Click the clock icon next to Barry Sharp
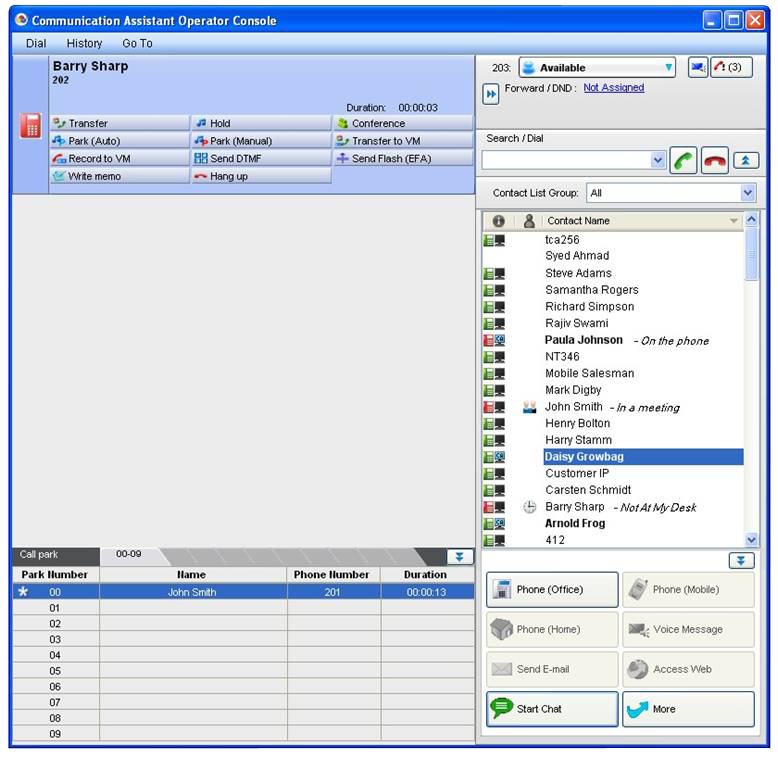This screenshot has height=758, width=778. [x=529, y=507]
